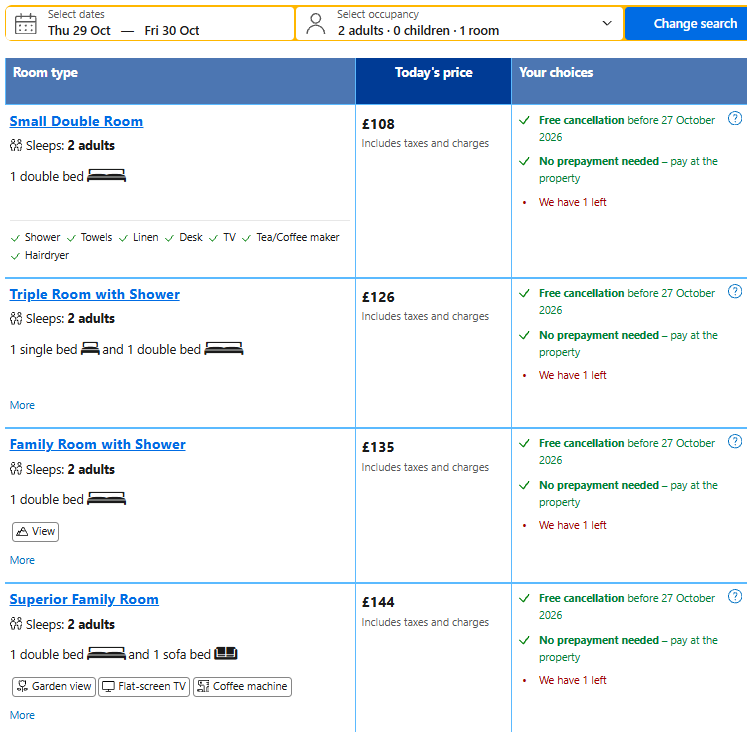This screenshot has height=732, width=747.
Task: Click "2 adults · 0 children · 1 room" text
Action: [418, 30]
